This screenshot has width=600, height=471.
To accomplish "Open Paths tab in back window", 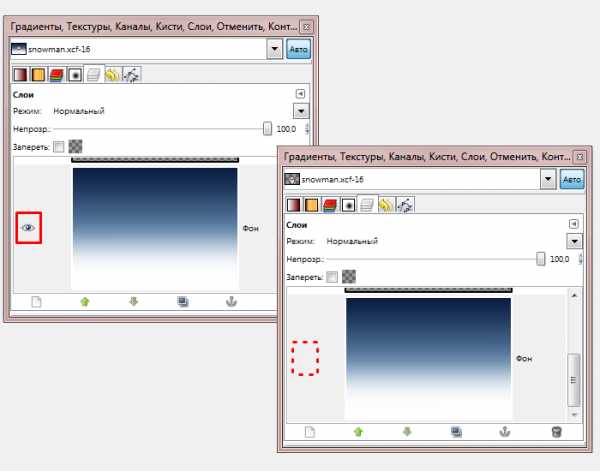I will coord(132,75).
